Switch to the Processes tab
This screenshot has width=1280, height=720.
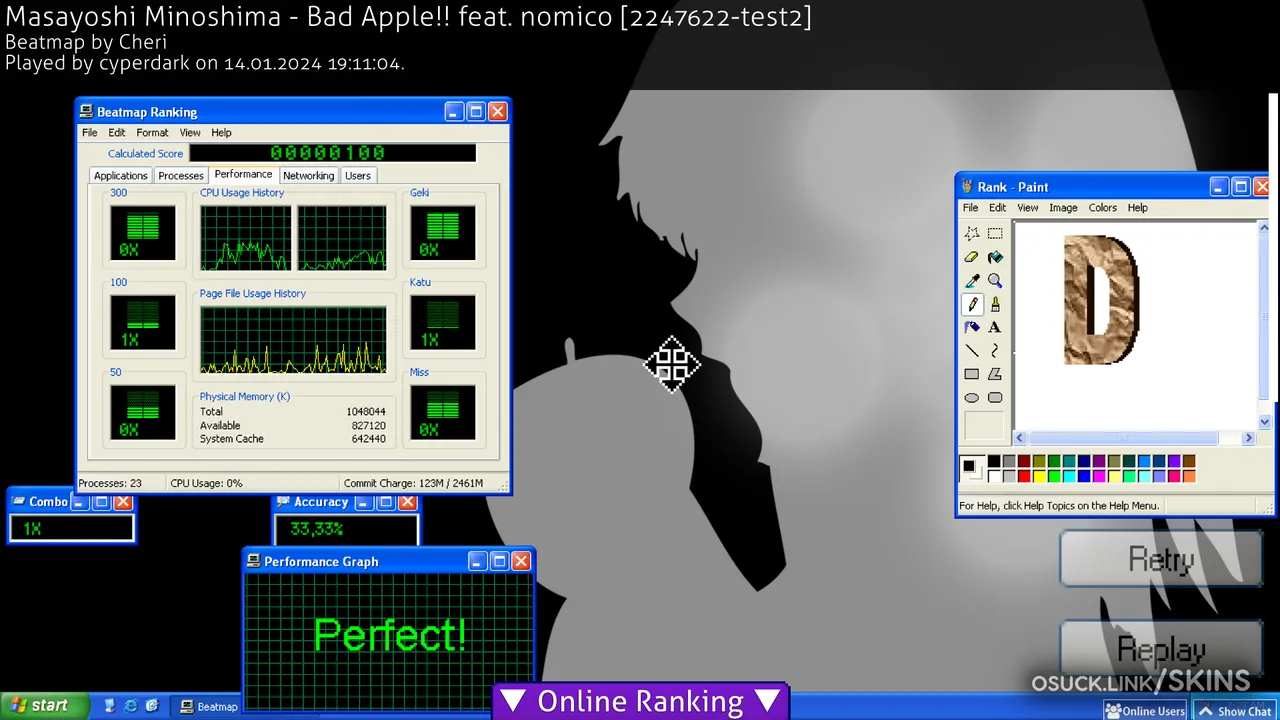pos(180,176)
